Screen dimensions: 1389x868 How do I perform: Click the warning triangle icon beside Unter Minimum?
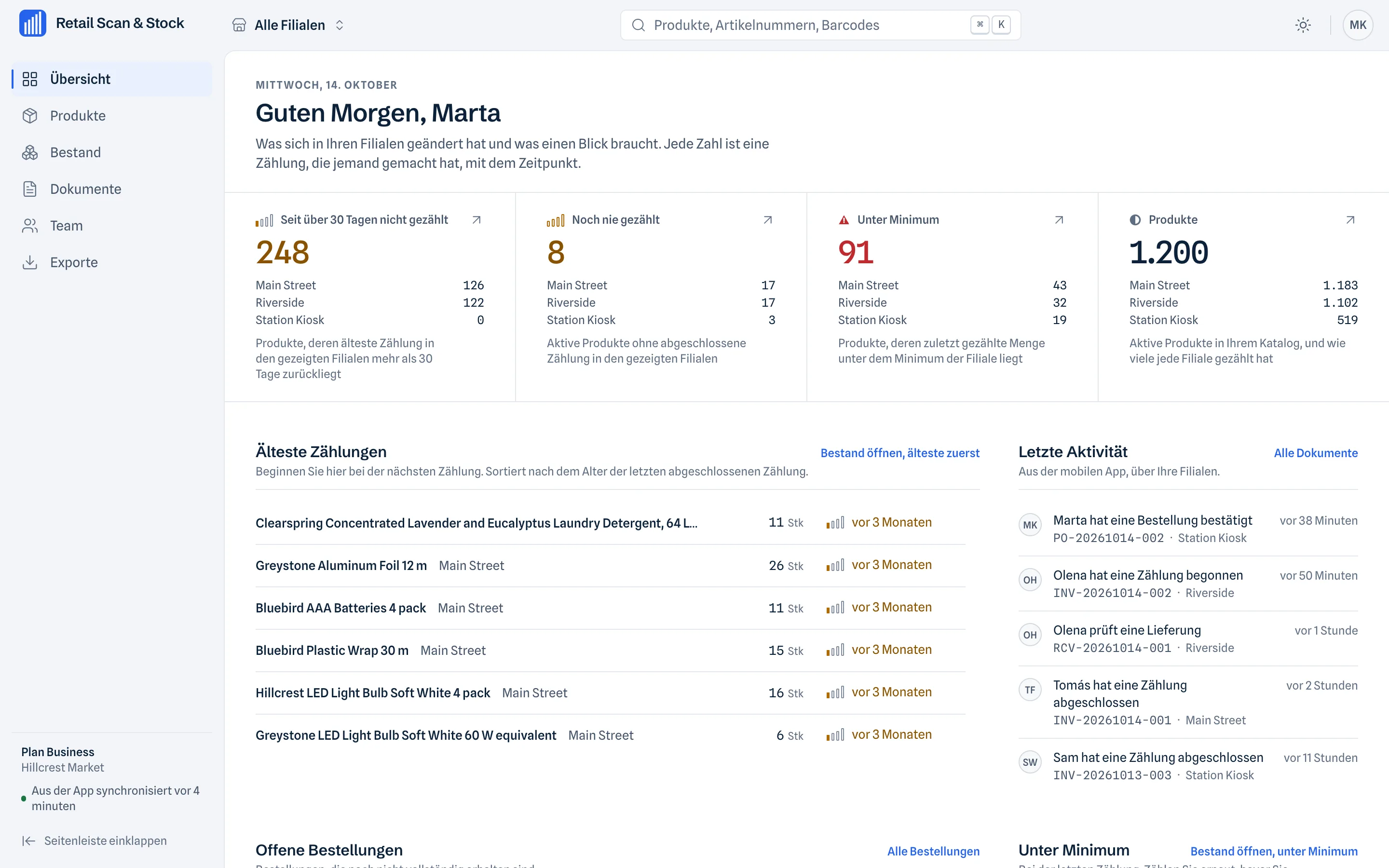(844, 220)
